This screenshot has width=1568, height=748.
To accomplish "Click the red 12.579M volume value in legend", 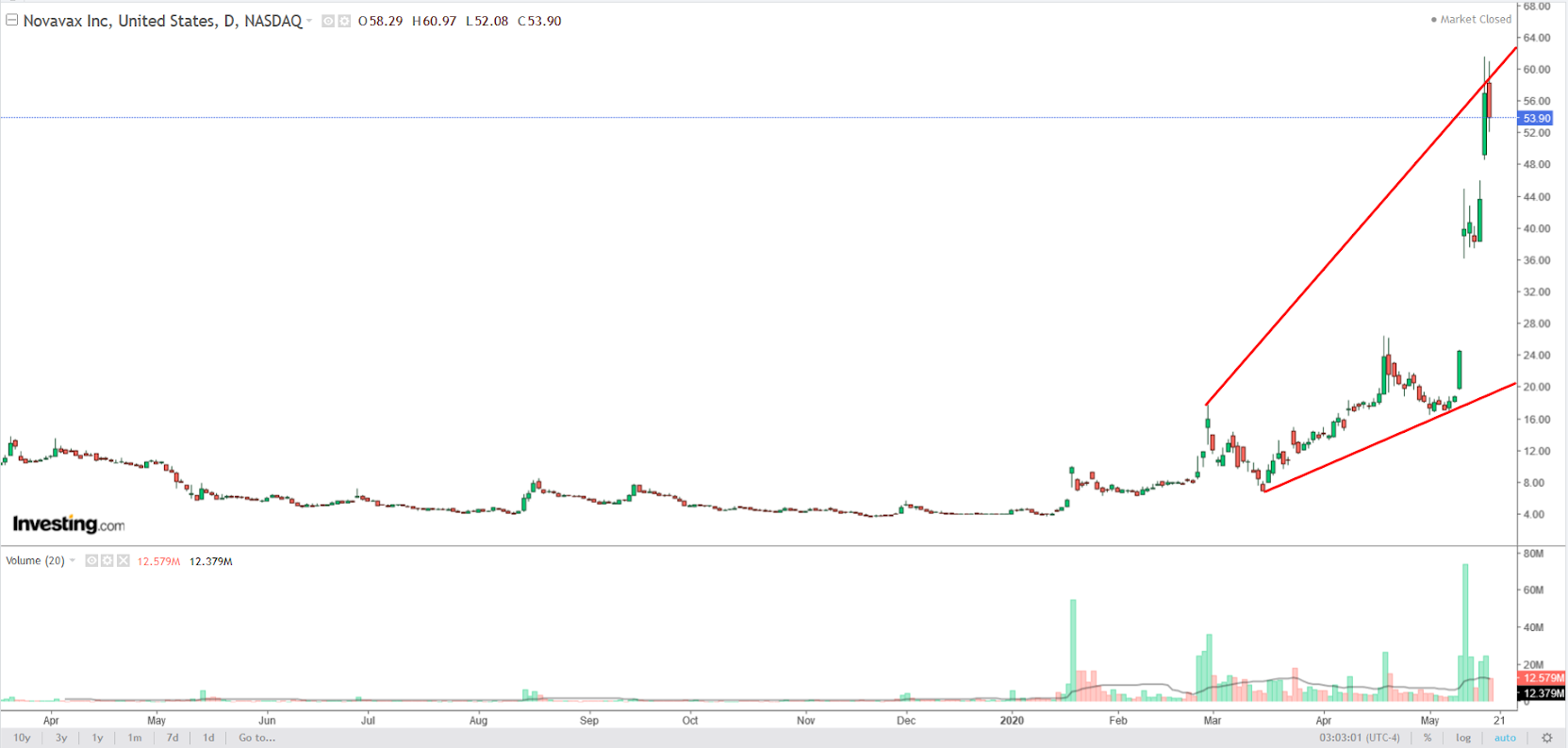I will pyautogui.click(x=158, y=561).
